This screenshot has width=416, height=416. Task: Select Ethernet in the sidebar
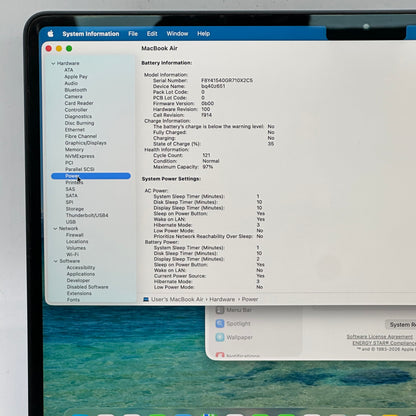[x=75, y=130]
